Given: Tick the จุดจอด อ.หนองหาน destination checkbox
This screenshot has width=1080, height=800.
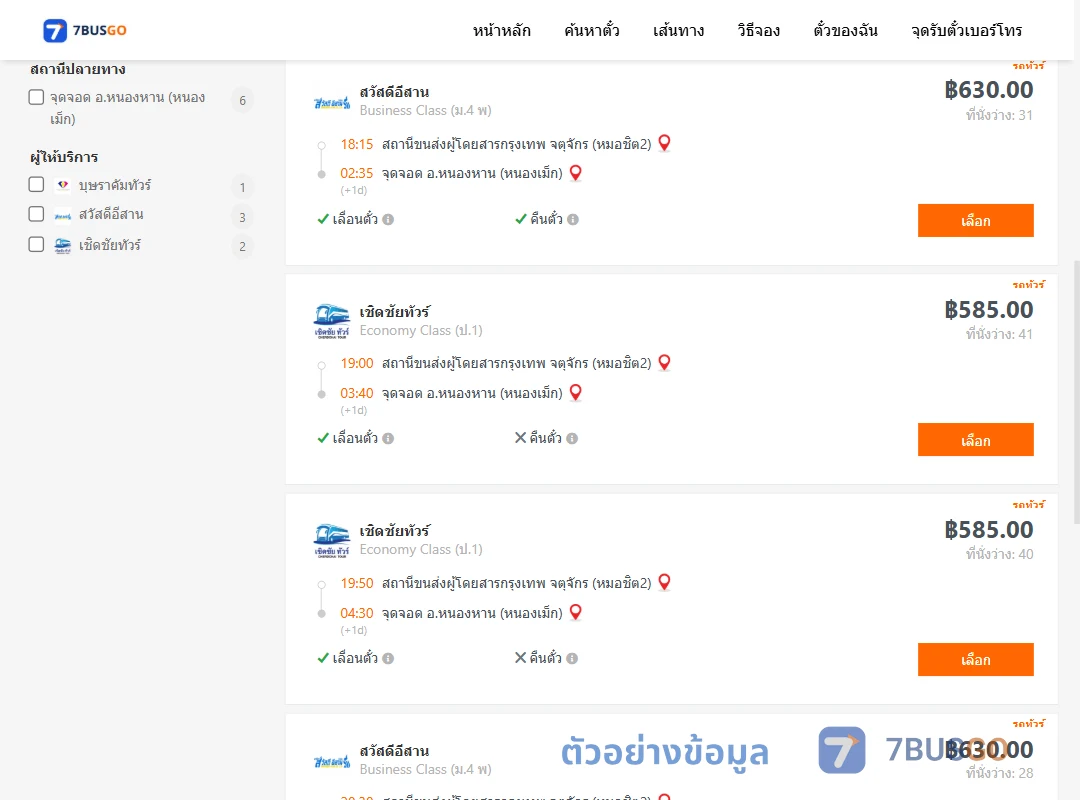Looking at the screenshot, I should pos(37,97).
